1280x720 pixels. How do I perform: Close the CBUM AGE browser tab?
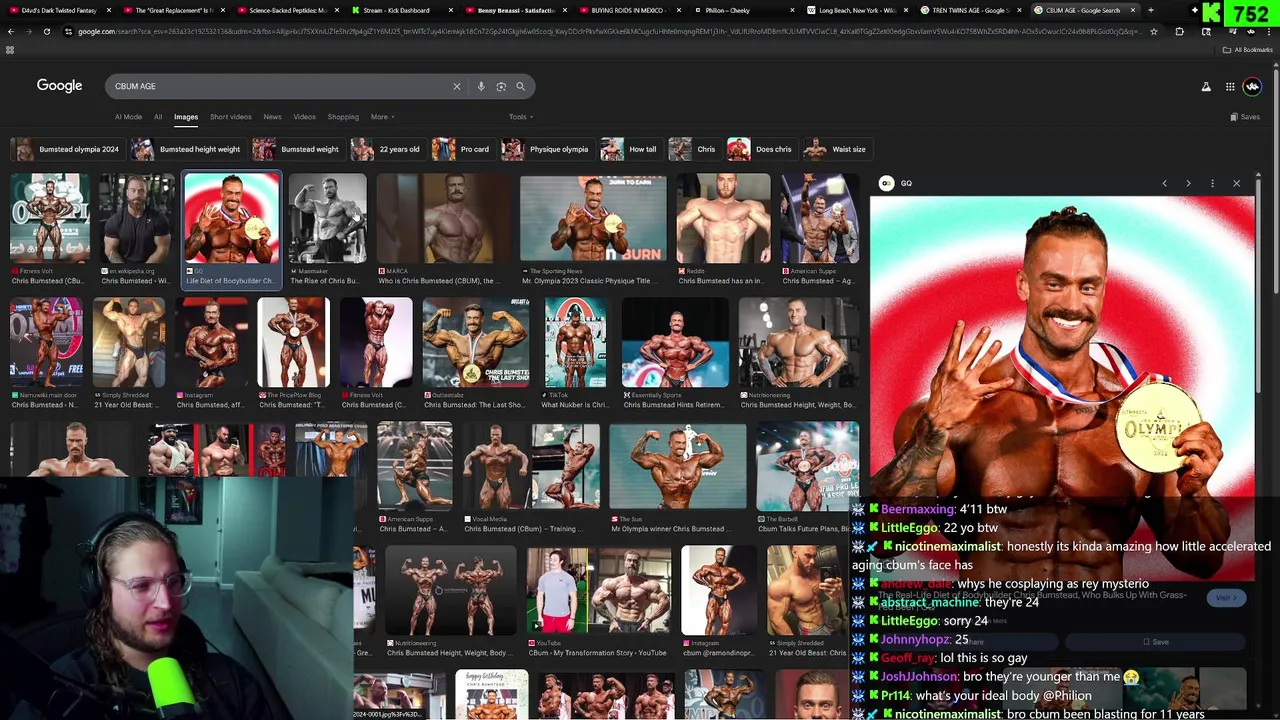coord(1132,10)
